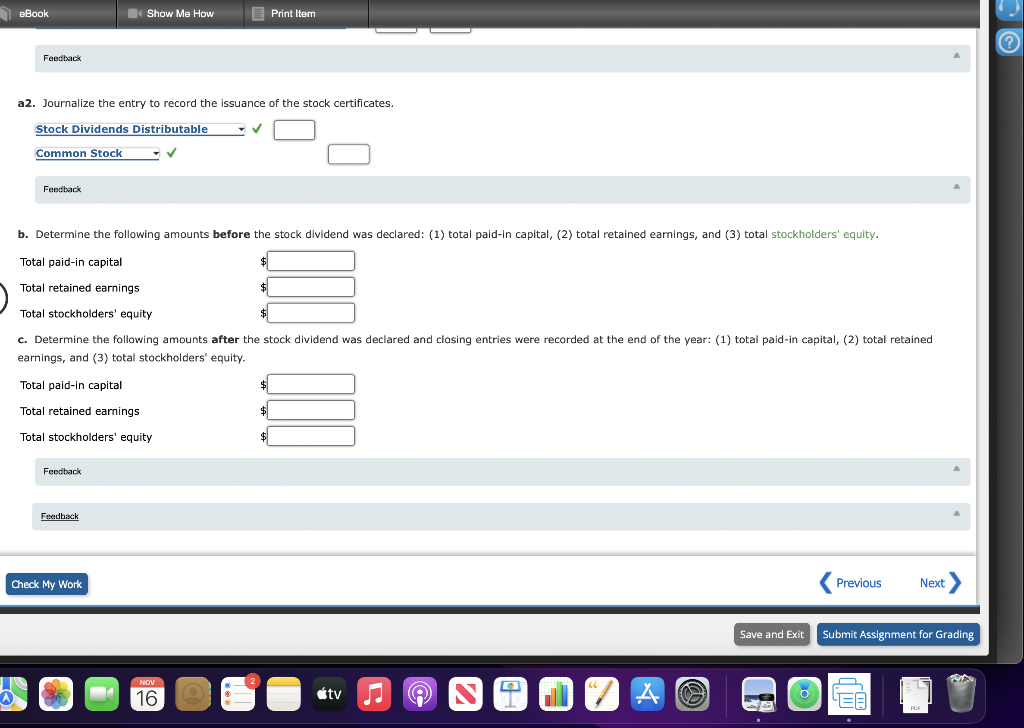Click the Check My Work button

[47, 584]
